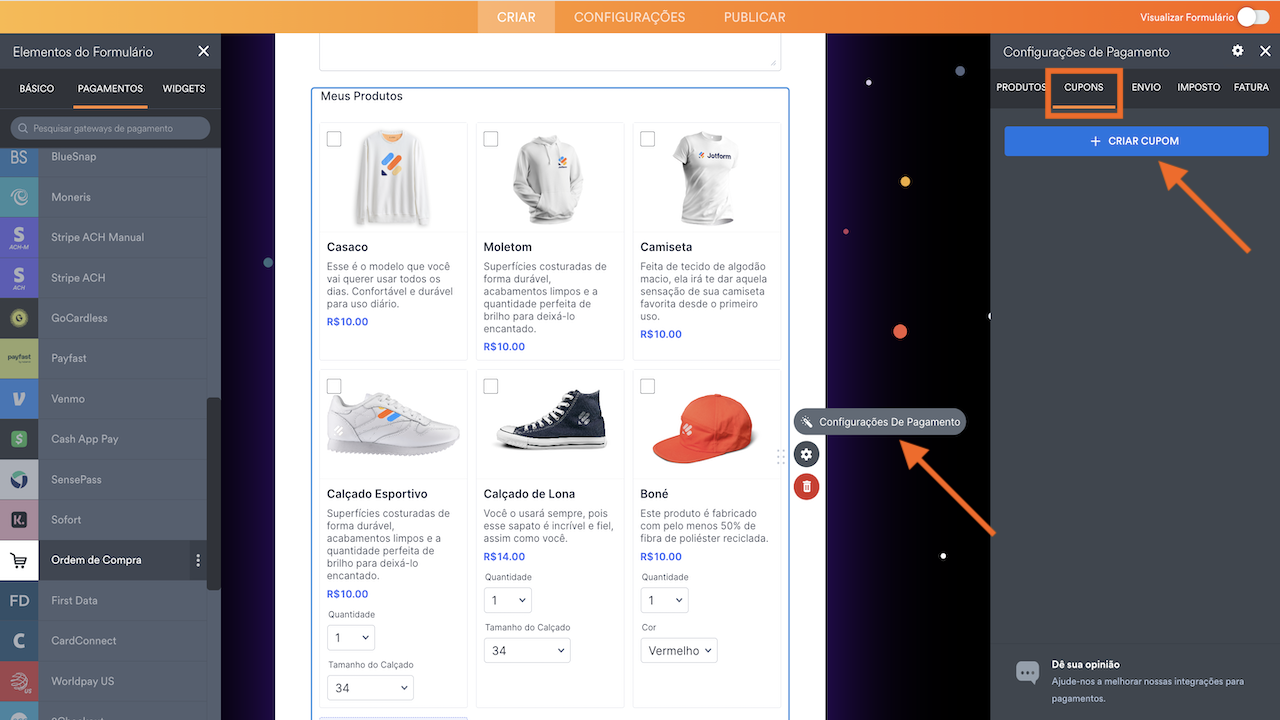Check the Calçado Esportivo product checkbox
This screenshot has height=720, width=1280.
pos(334,386)
